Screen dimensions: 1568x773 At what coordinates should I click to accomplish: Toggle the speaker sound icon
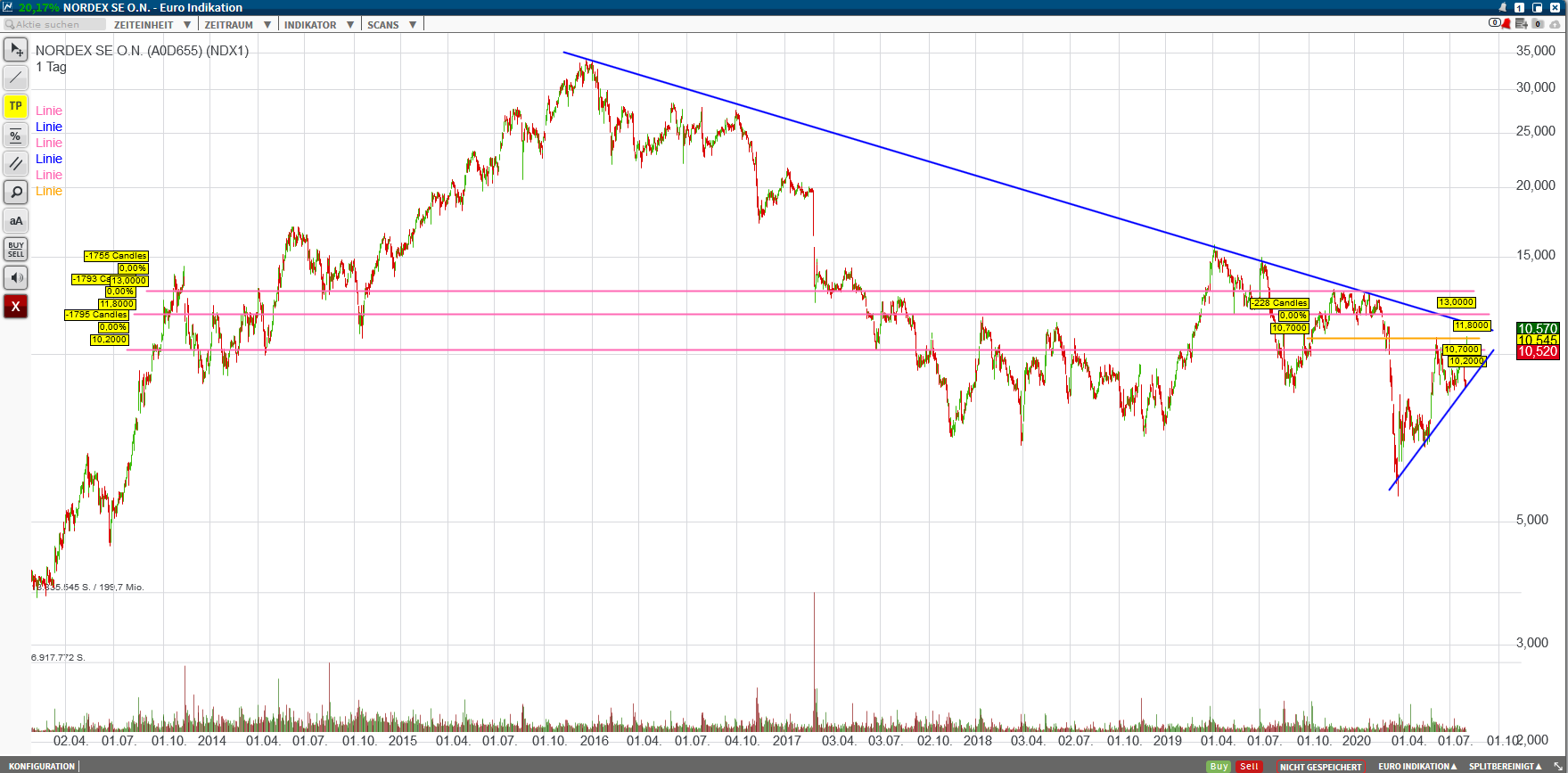pyautogui.click(x=16, y=278)
